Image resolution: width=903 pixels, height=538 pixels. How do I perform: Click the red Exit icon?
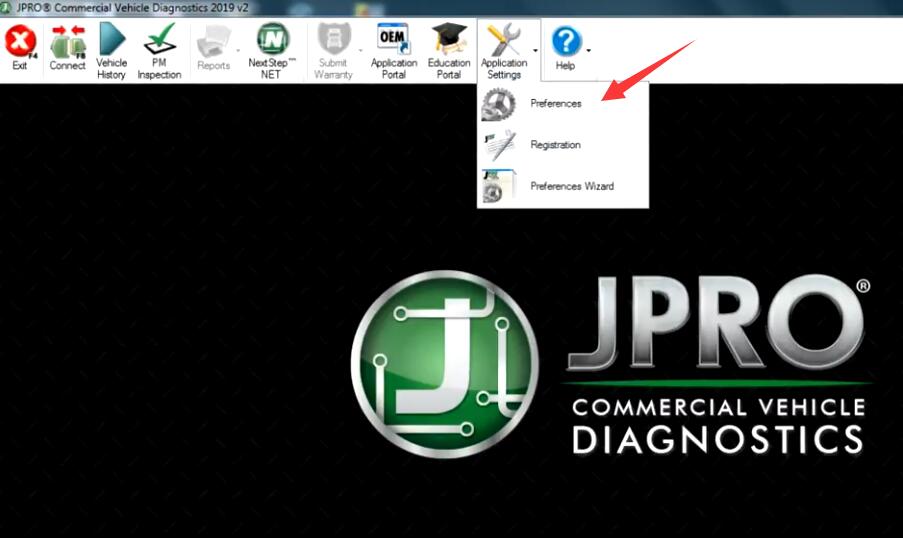[20, 41]
